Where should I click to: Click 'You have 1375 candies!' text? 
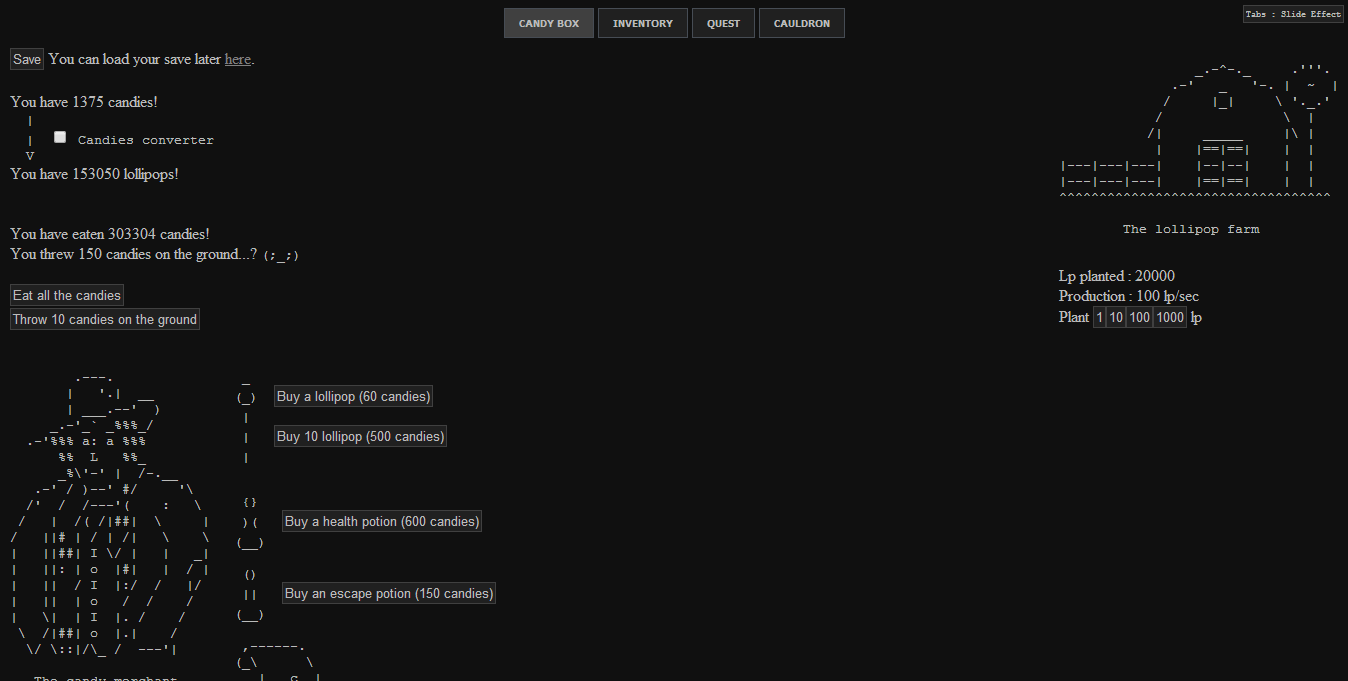[84, 102]
